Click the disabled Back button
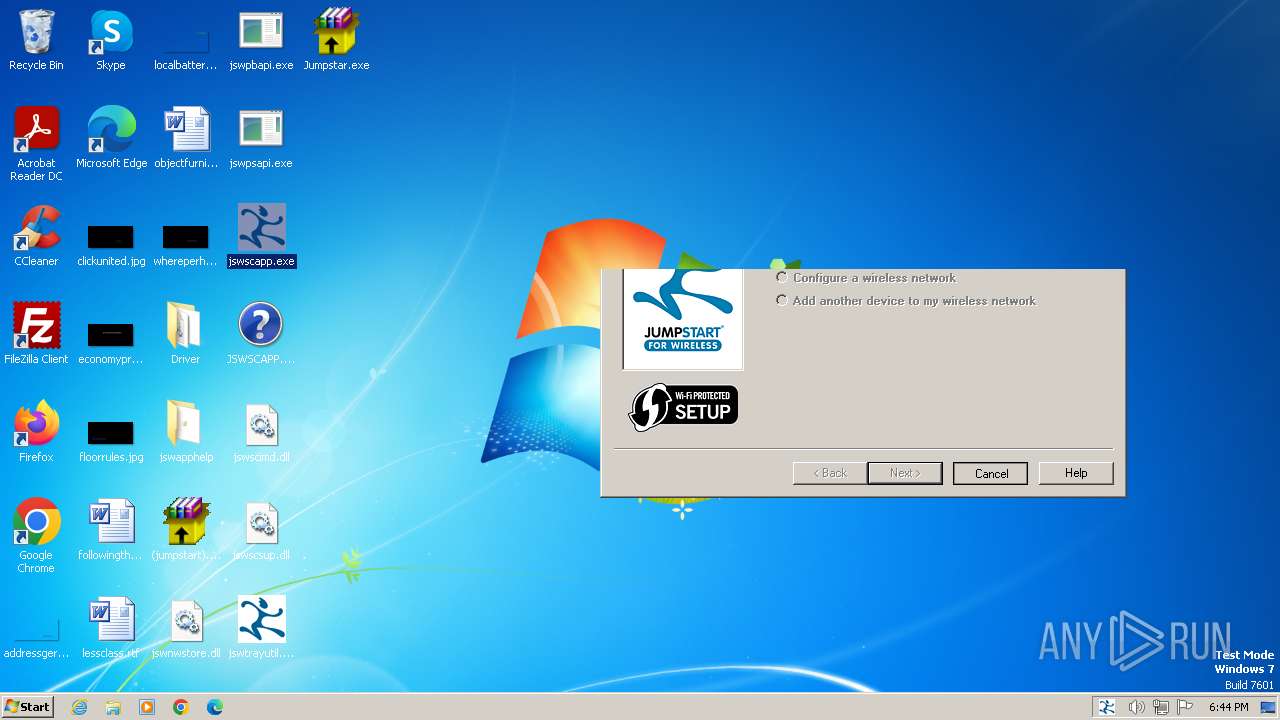The width and height of the screenshot is (1280, 720). (829, 473)
